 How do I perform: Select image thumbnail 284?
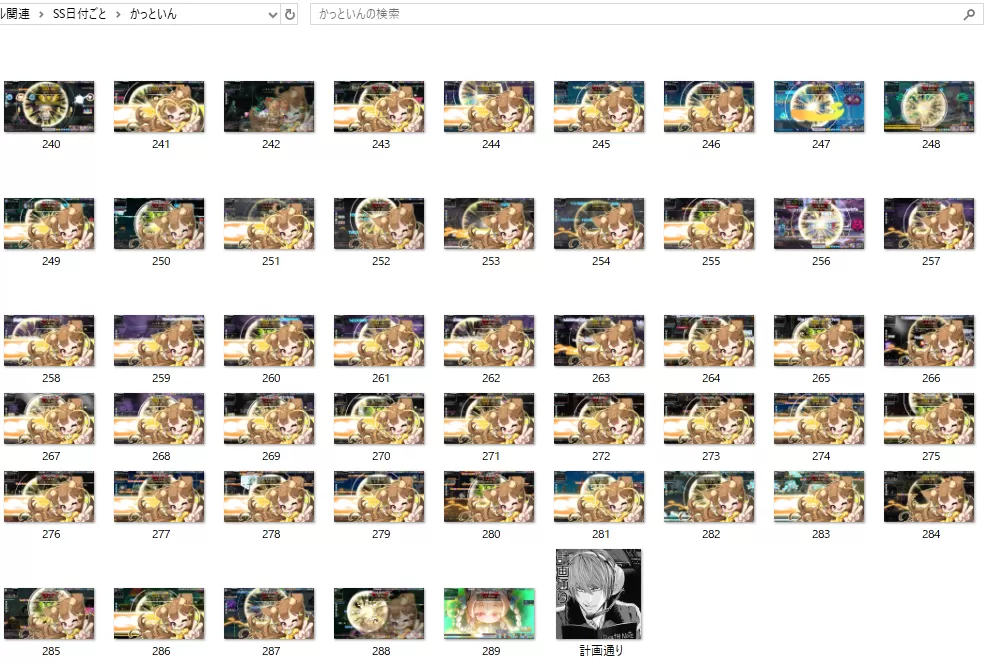pos(928,496)
